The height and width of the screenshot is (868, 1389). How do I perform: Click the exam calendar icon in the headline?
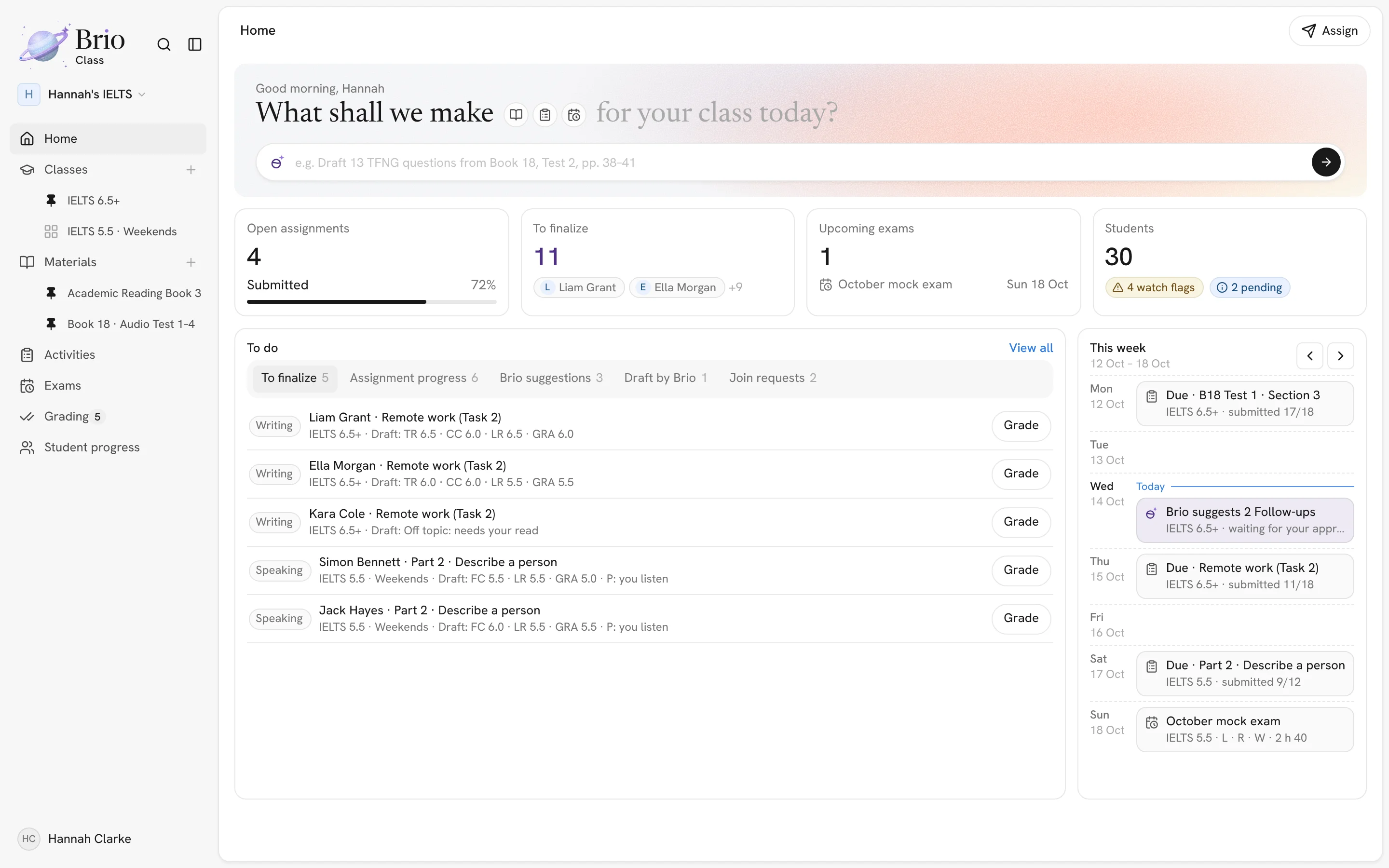click(x=574, y=115)
